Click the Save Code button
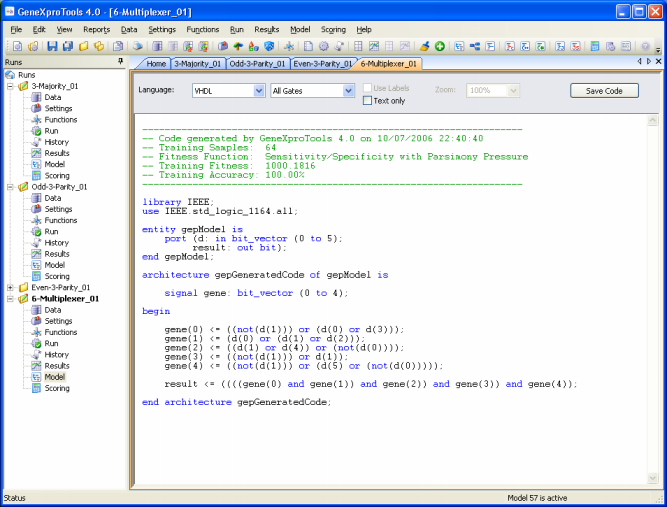Viewport: 667px width, 507px height. pyautogui.click(x=604, y=91)
